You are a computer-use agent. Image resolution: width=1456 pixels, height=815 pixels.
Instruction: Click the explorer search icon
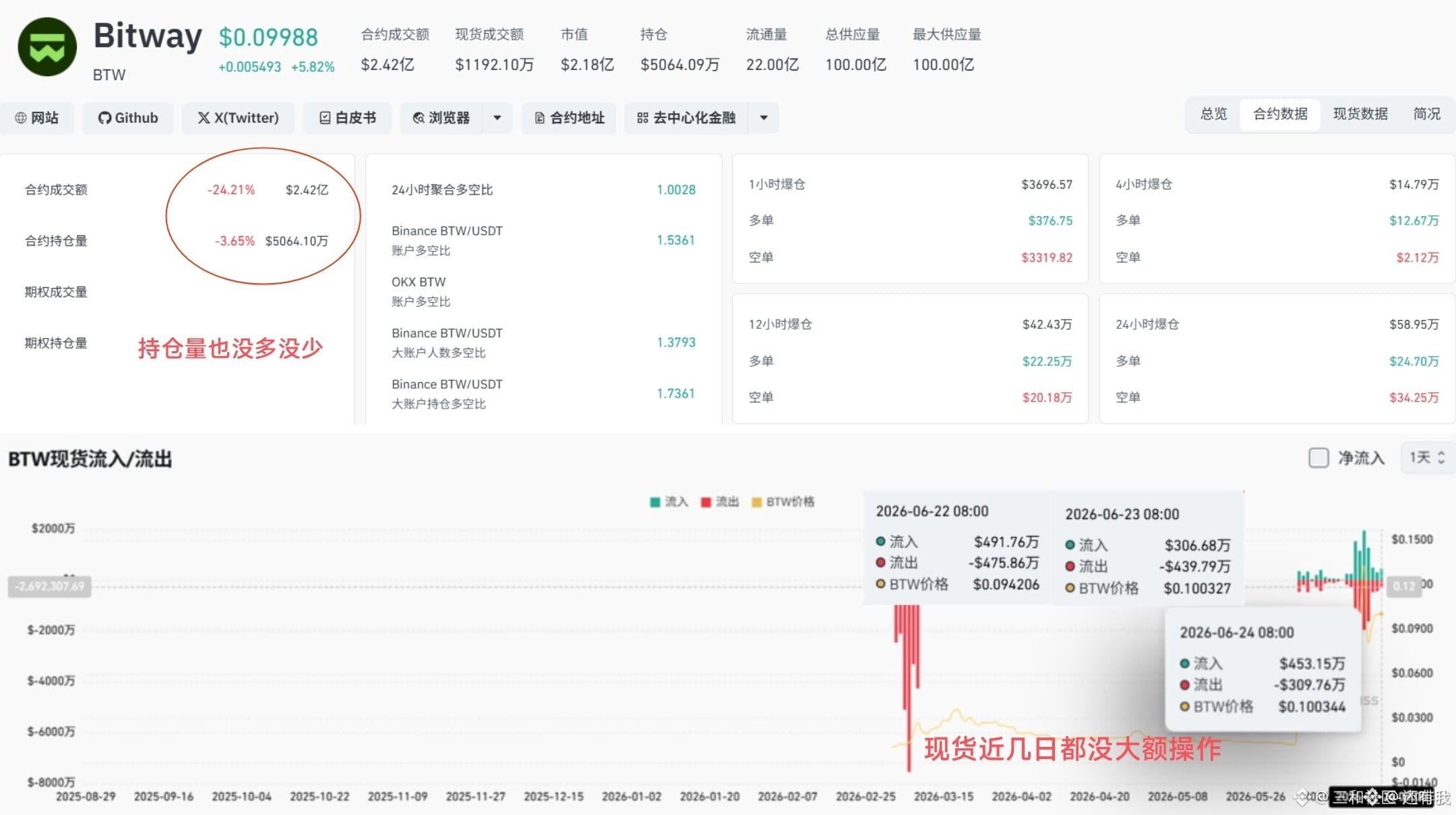[419, 118]
